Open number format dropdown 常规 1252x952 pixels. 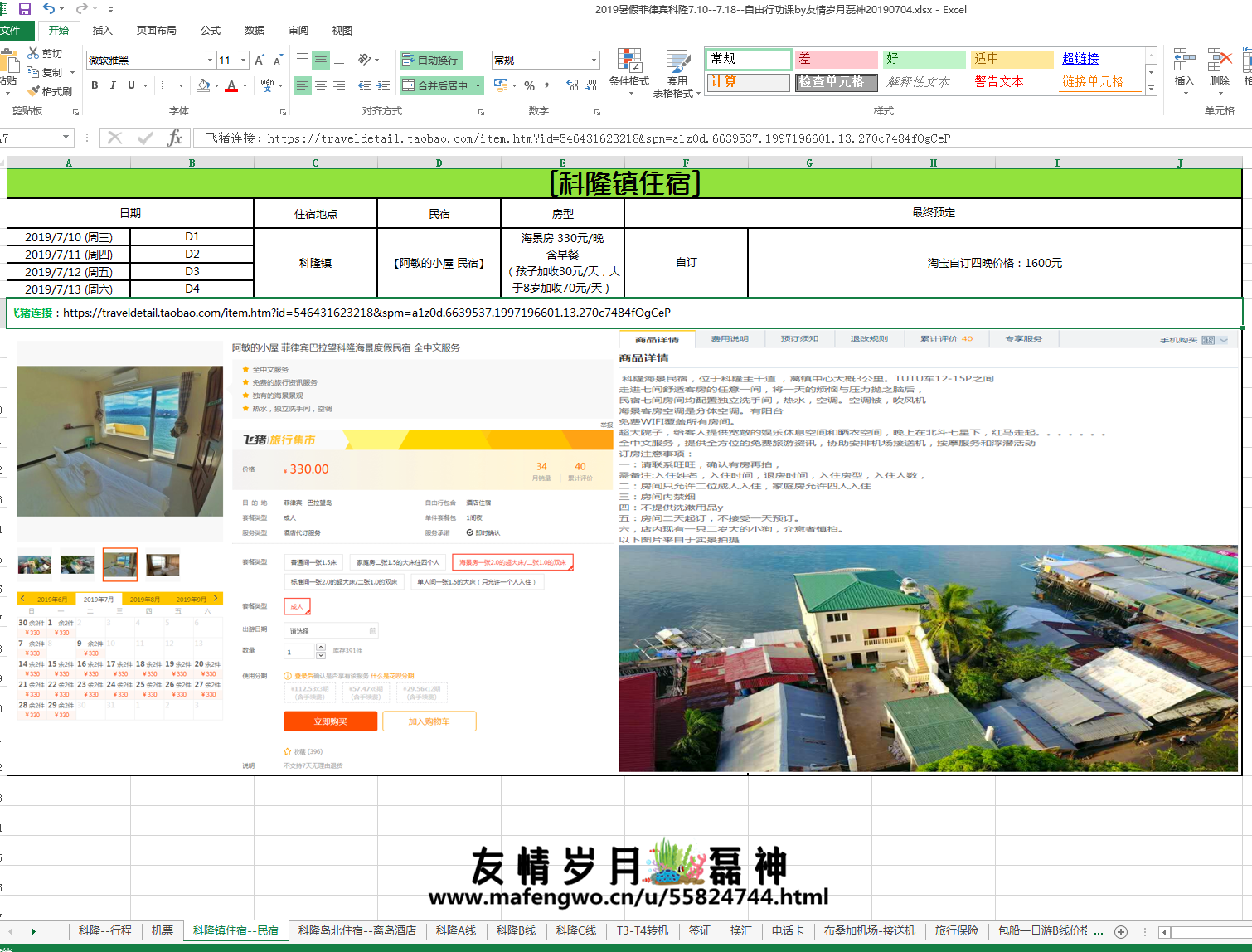click(594, 60)
